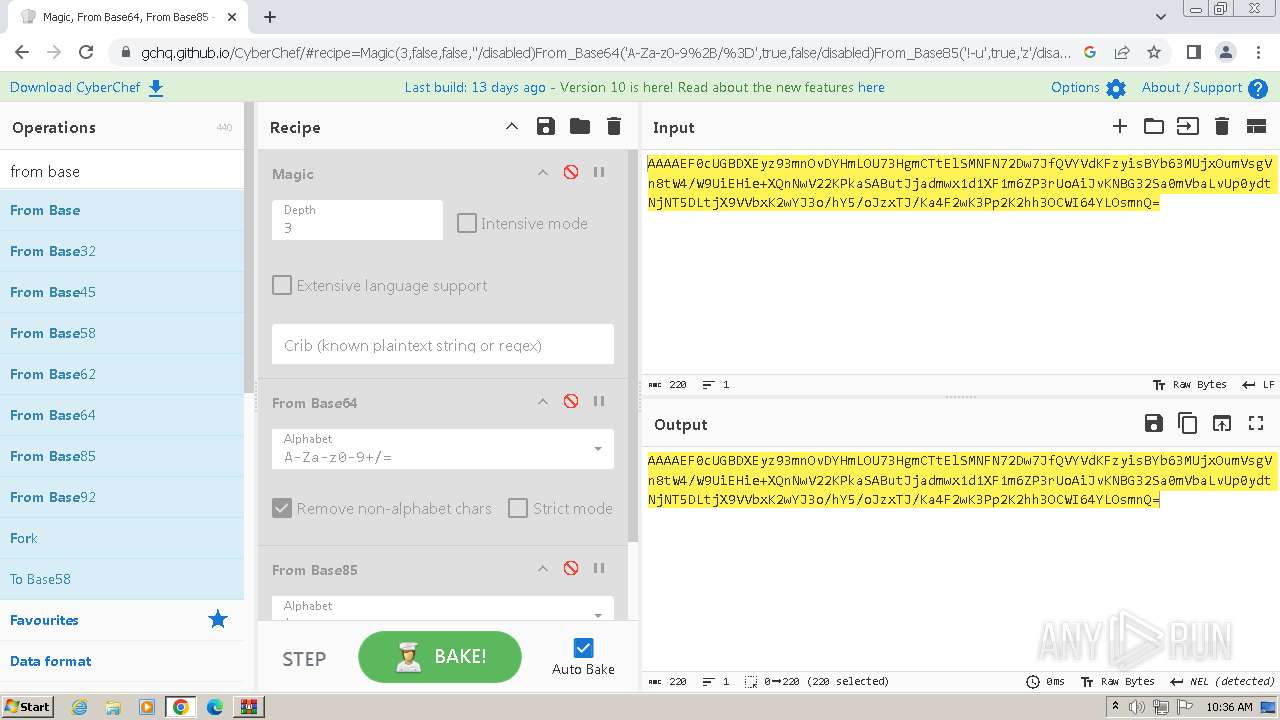This screenshot has height=720, width=1280.
Task: Select From Base85 in operations list
Action: click(x=122, y=456)
